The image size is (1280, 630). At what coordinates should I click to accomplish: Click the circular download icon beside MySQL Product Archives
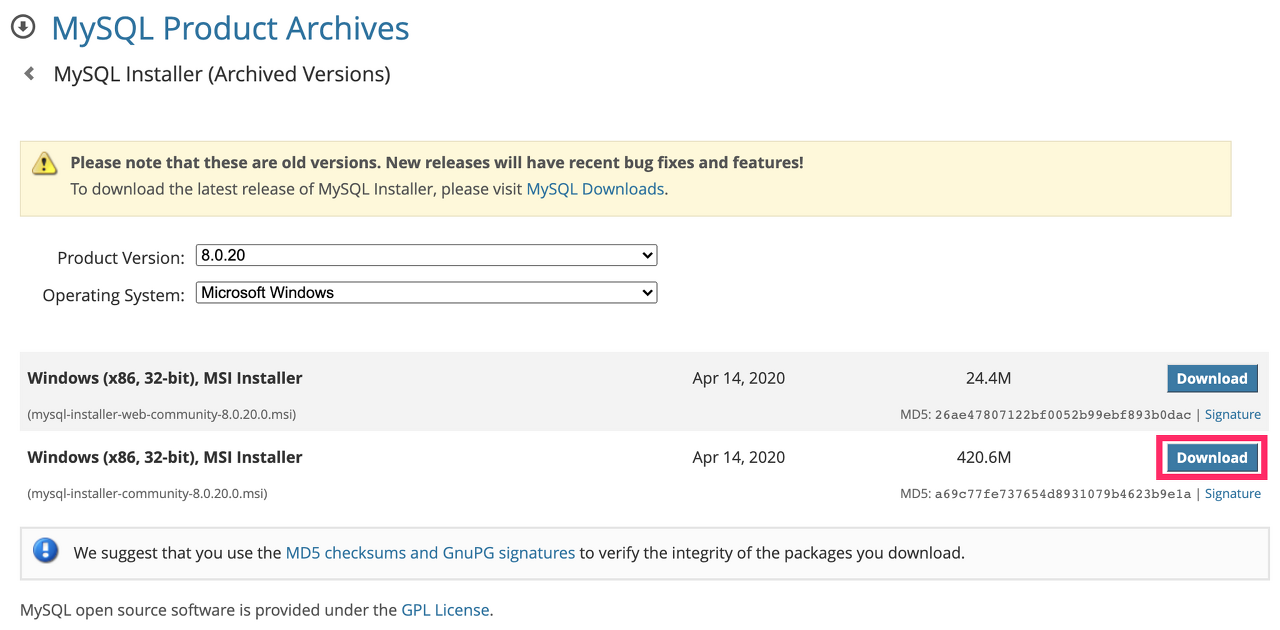pos(23,28)
